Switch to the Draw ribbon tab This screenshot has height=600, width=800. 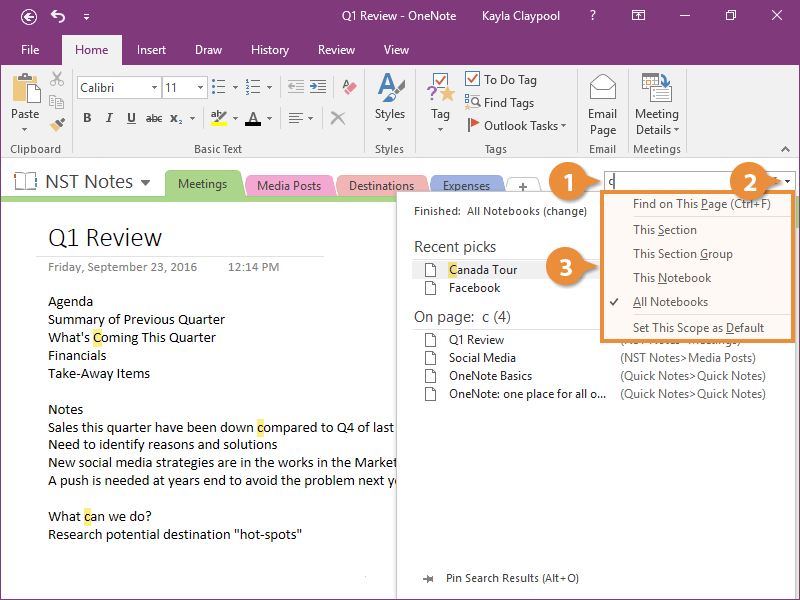click(x=208, y=49)
